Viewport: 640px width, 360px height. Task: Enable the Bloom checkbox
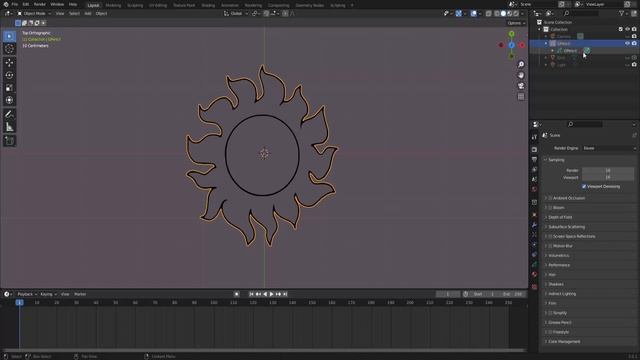(550, 208)
